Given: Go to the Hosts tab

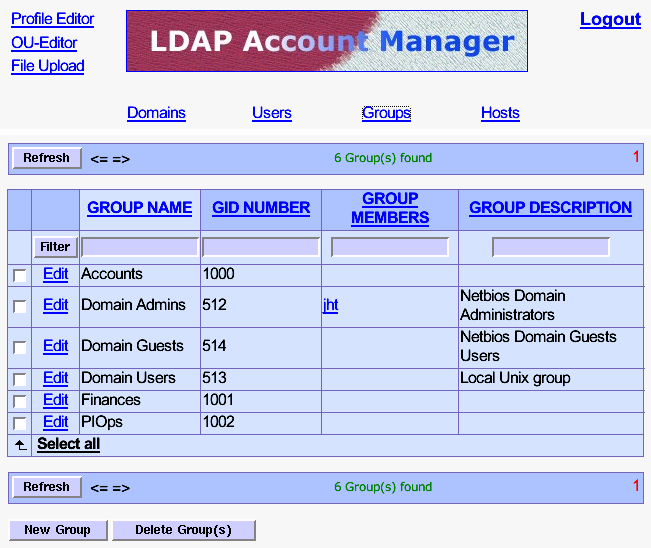Looking at the screenshot, I should pos(500,113).
